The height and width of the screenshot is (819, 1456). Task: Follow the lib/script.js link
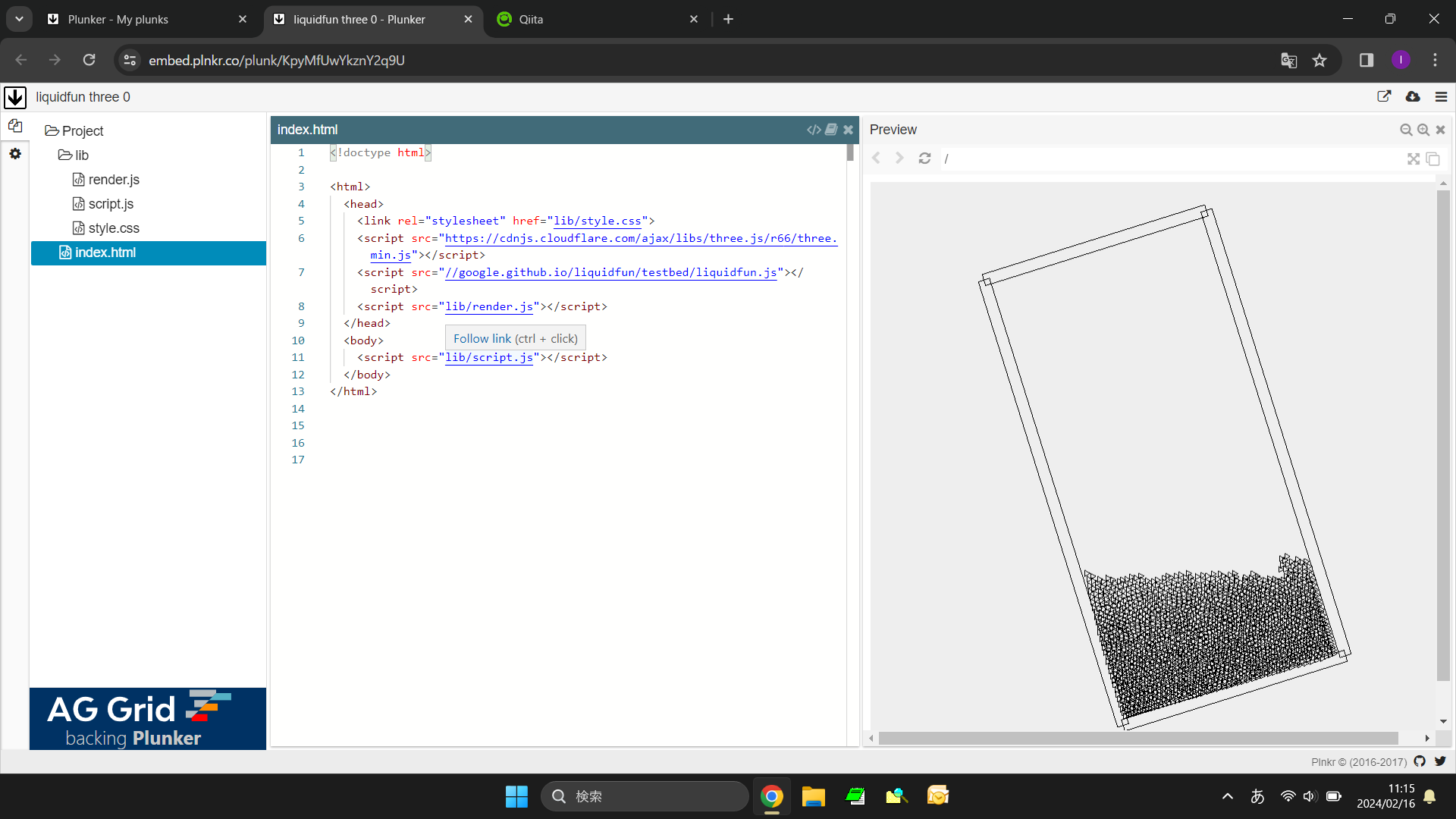click(x=489, y=357)
